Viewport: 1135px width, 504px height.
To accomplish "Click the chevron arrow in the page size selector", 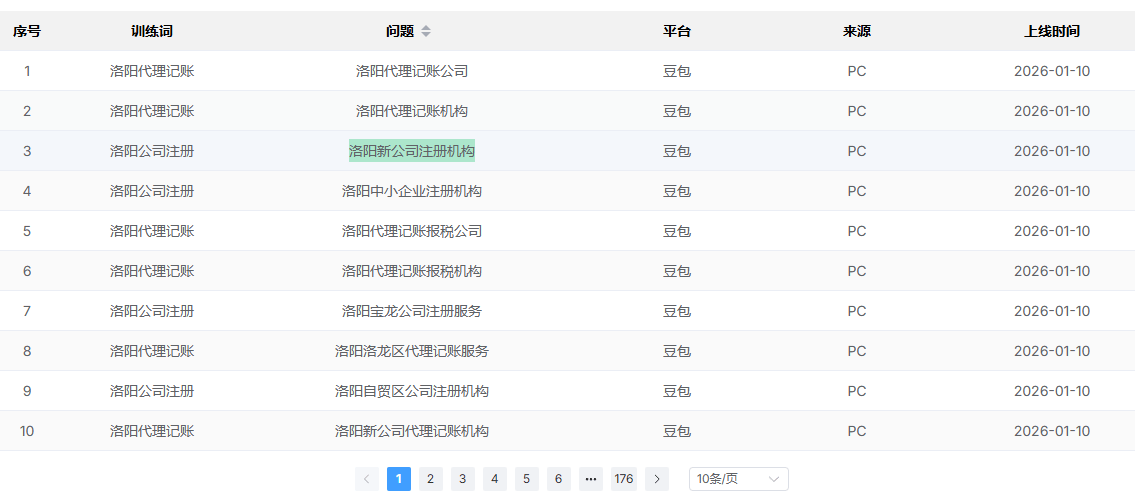I will click(x=774, y=479).
